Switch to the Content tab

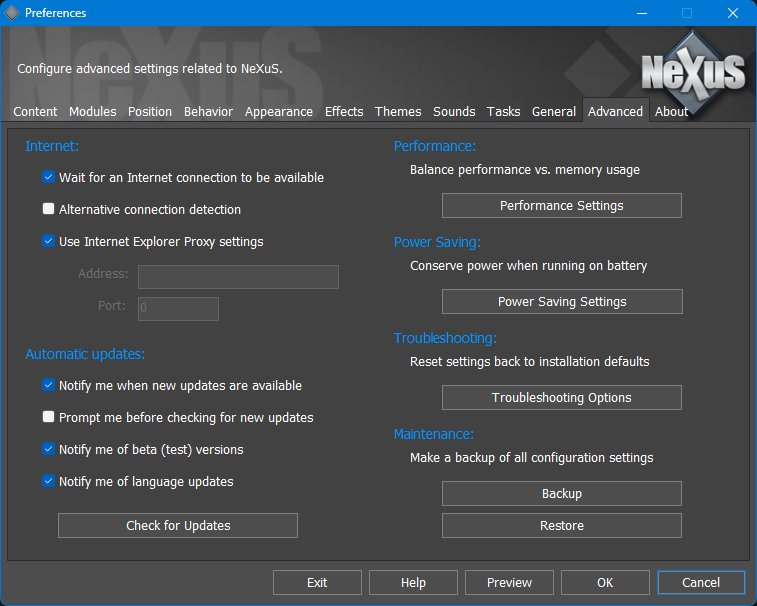pos(35,112)
